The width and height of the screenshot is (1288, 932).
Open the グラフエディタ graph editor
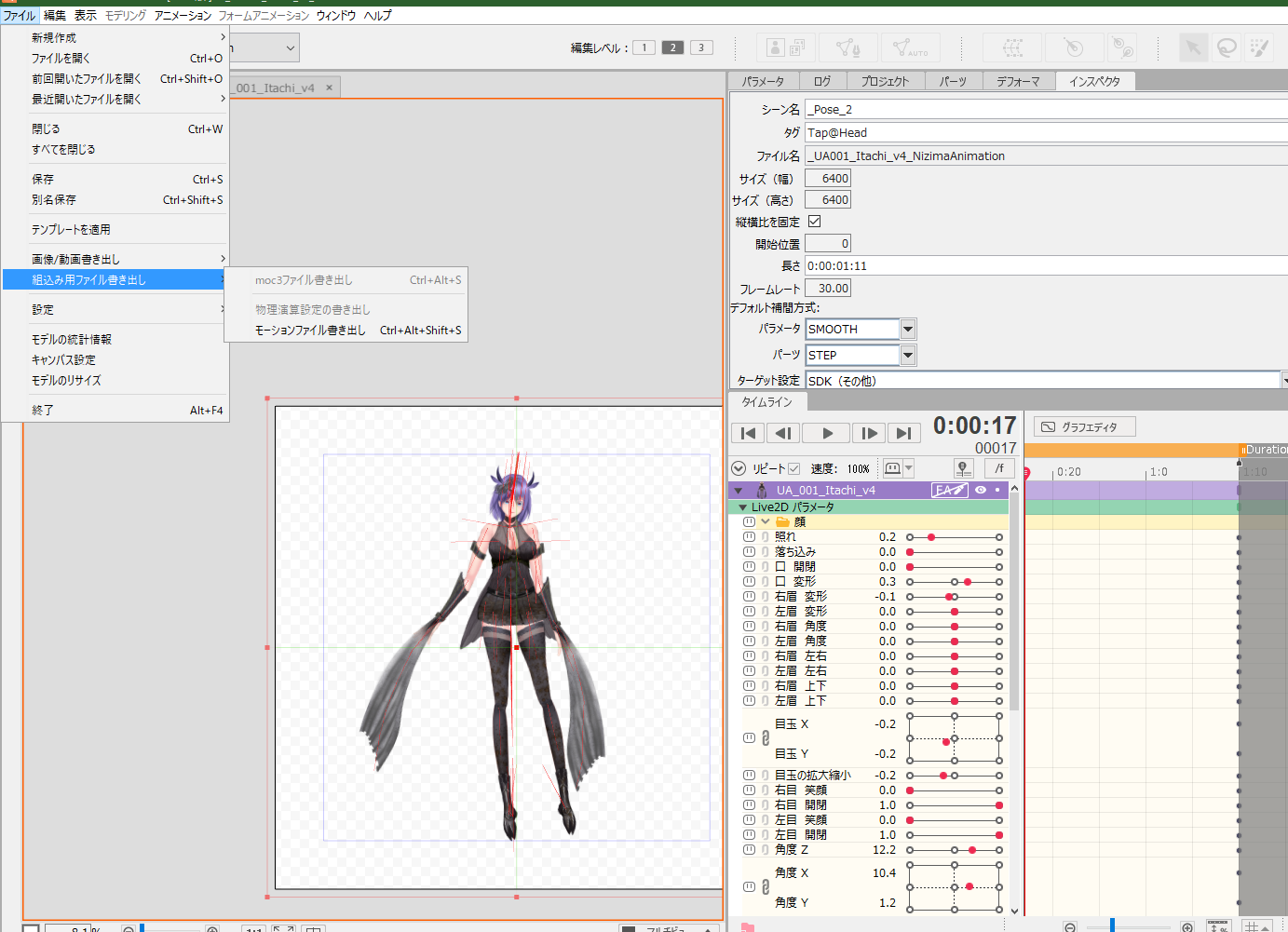click(x=1085, y=427)
